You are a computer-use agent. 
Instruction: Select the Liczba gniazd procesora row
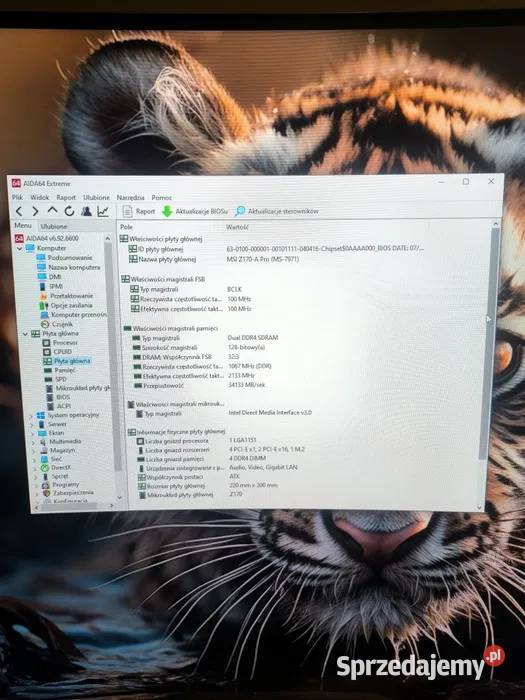coord(196,441)
